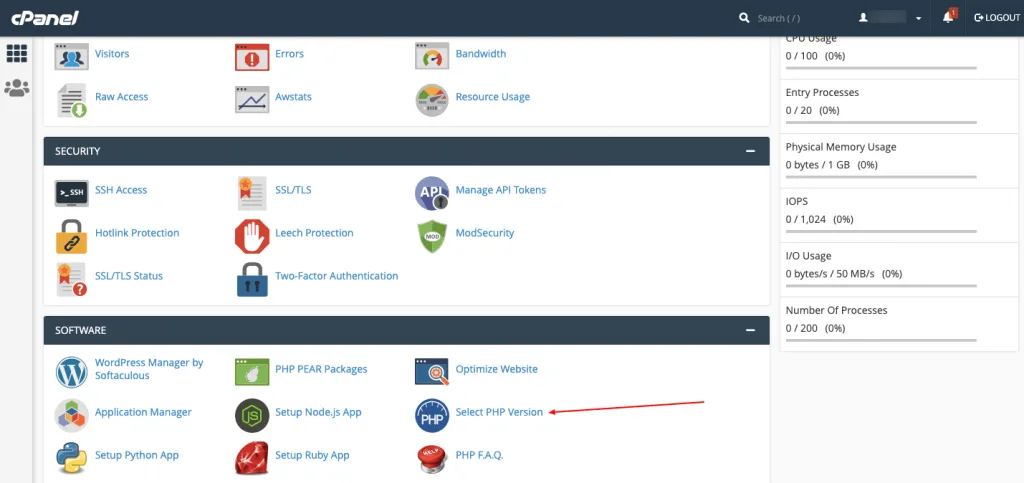Click the SSH Access terminal icon

pos(71,193)
